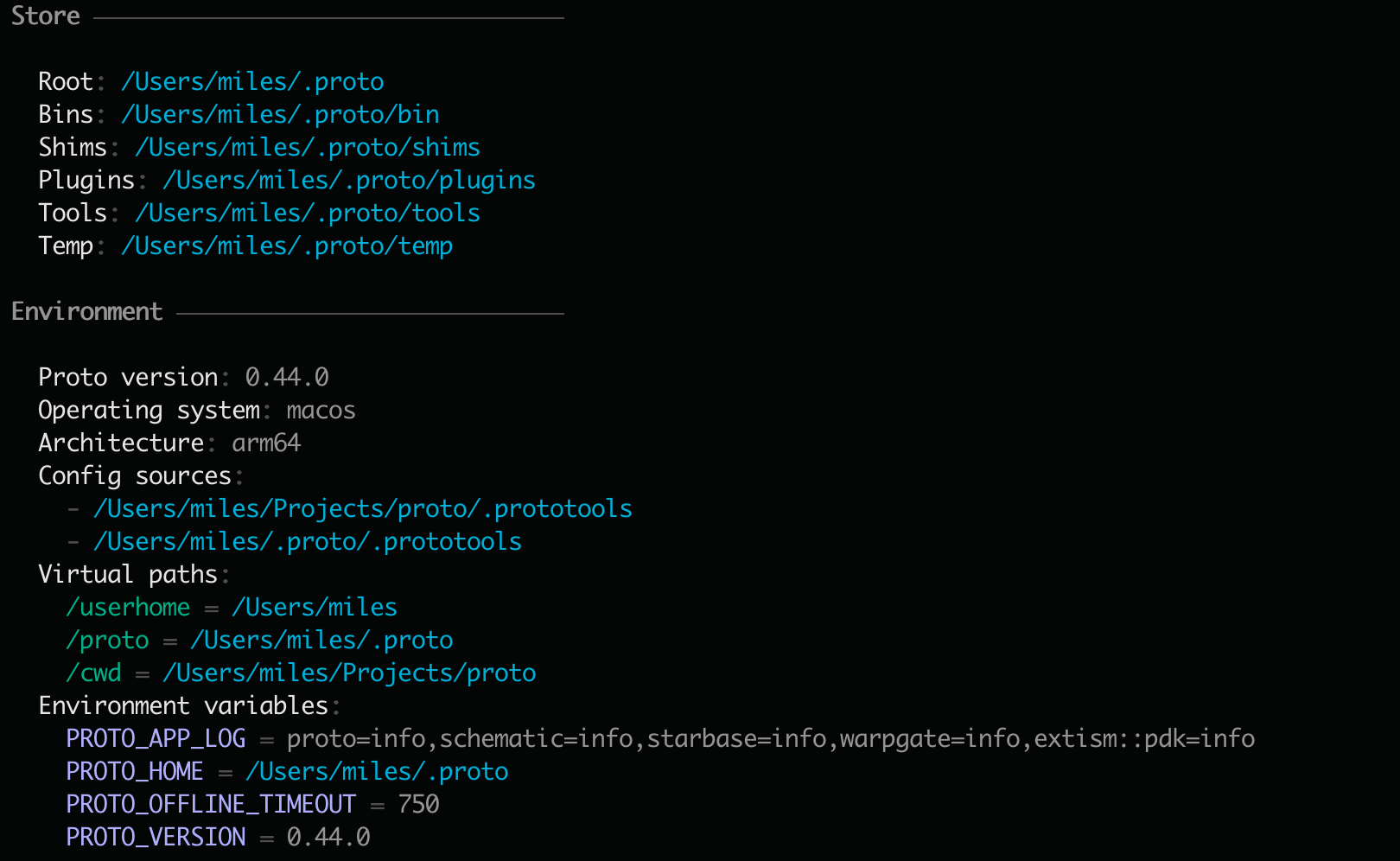The height and width of the screenshot is (861, 1400).
Task: Click the Projects/proto/.prototools config source
Action: pyautogui.click(x=362, y=509)
